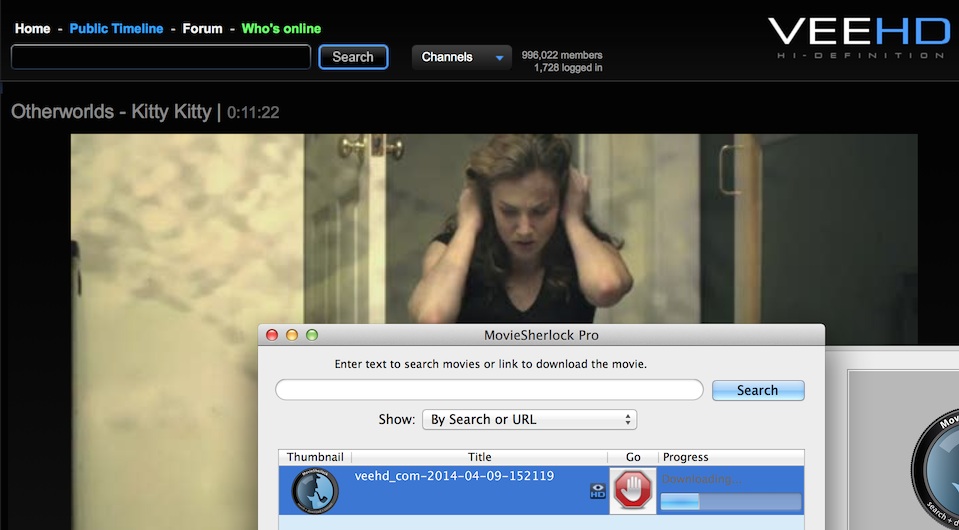
Task: Close the MovieSherlock Pro window
Action: click(272, 335)
